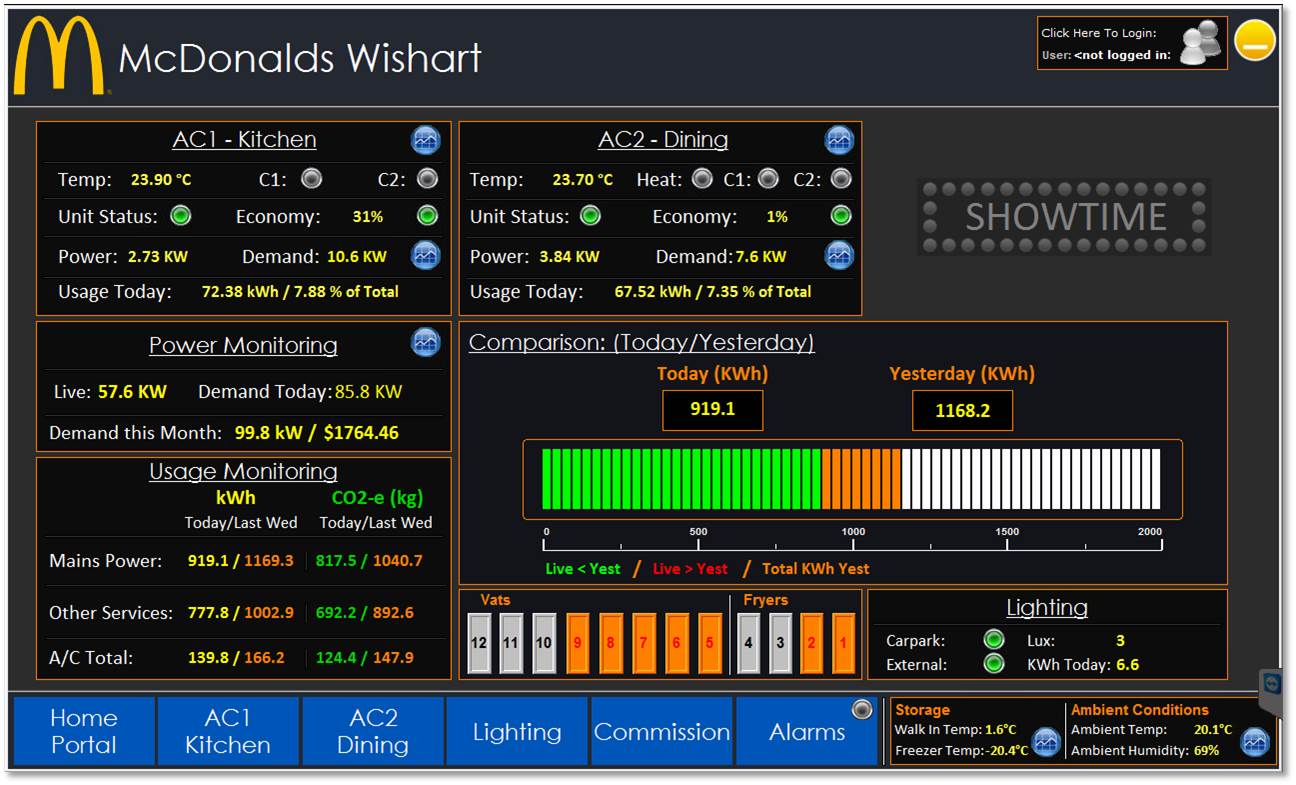
Task: Select Vat 12 indicator
Action: coord(479,643)
